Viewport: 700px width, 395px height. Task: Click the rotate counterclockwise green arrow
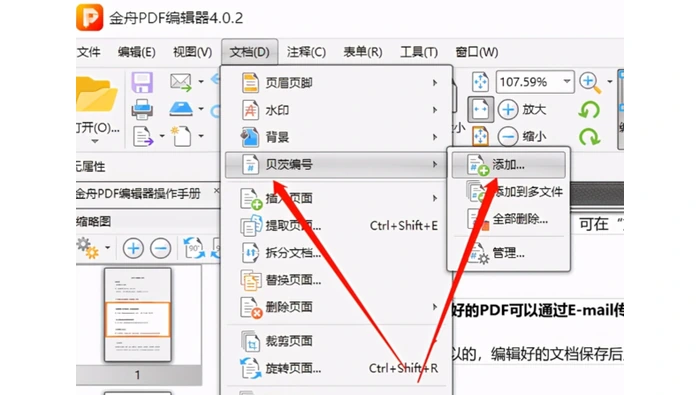coord(589,110)
